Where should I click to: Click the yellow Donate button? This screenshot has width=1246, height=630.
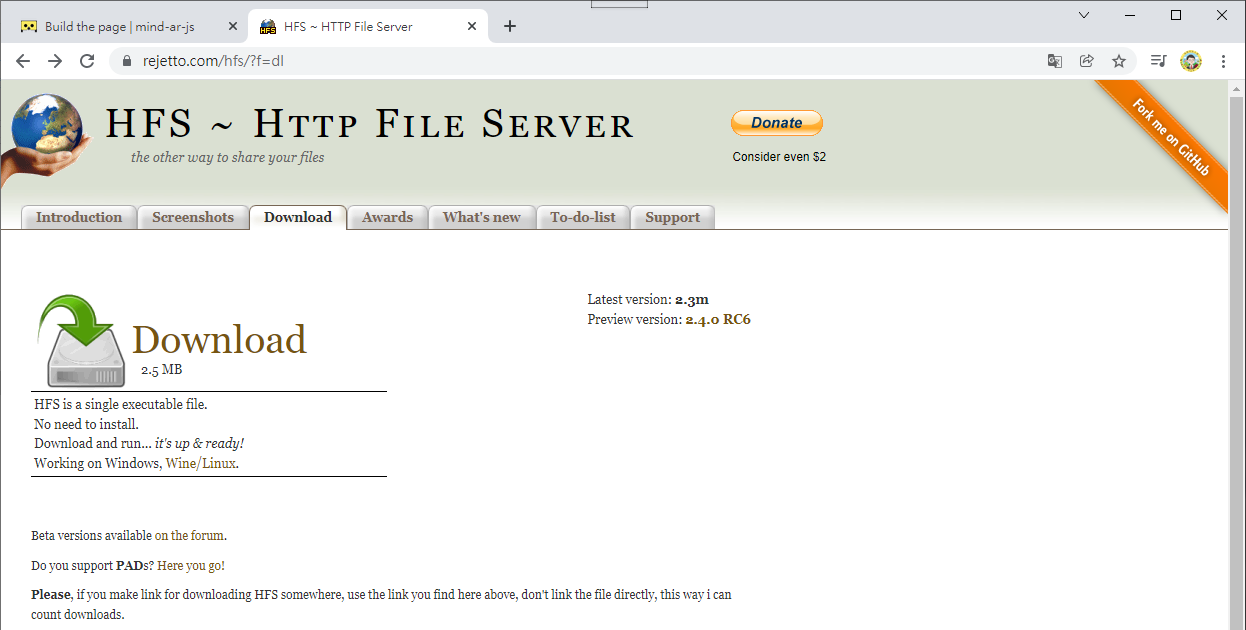coord(777,123)
